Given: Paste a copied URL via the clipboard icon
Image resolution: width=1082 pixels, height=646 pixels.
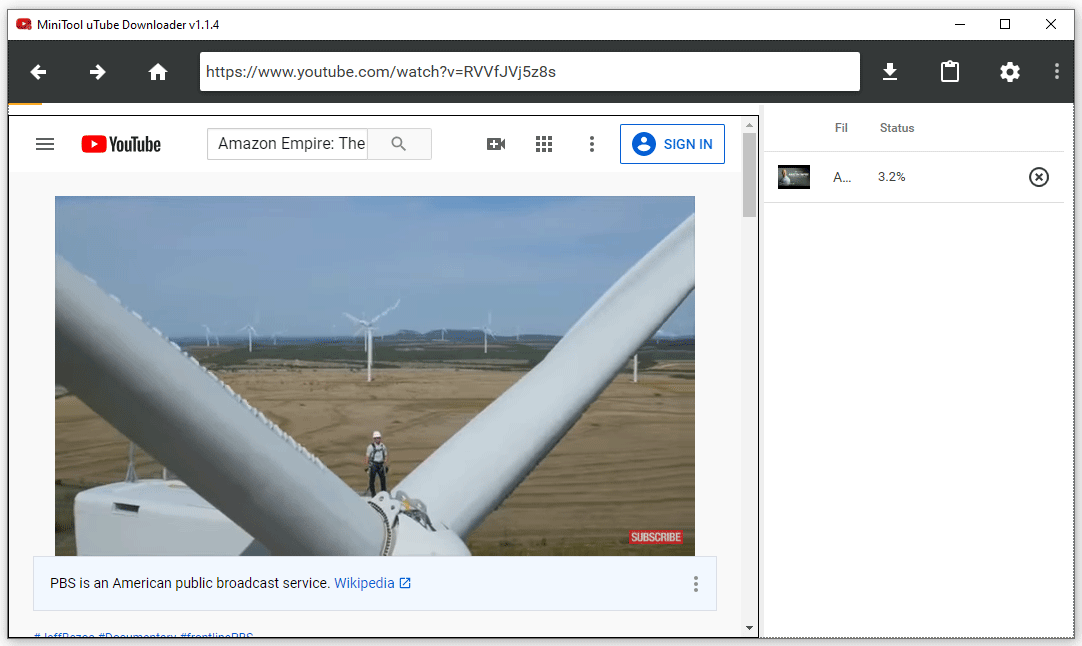Looking at the screenshot, I should pos(949,71).
